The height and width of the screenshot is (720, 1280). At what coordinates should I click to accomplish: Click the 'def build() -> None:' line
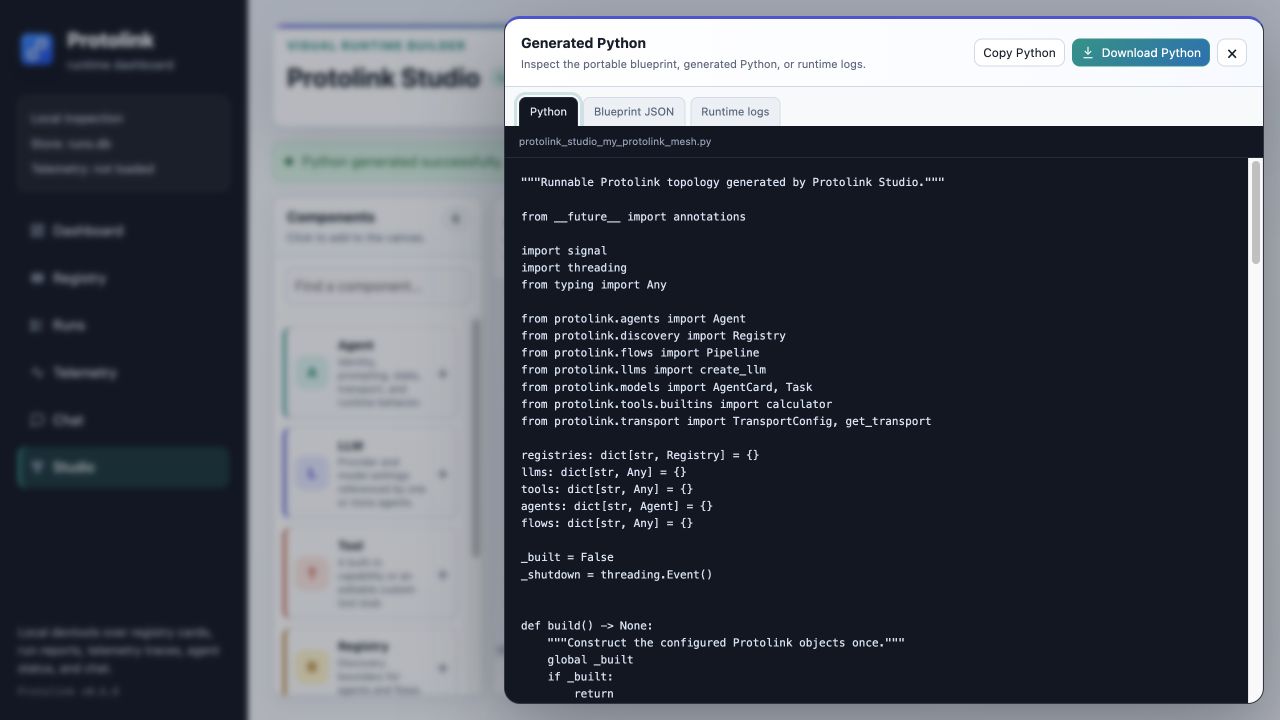click(x=587, y=625)
